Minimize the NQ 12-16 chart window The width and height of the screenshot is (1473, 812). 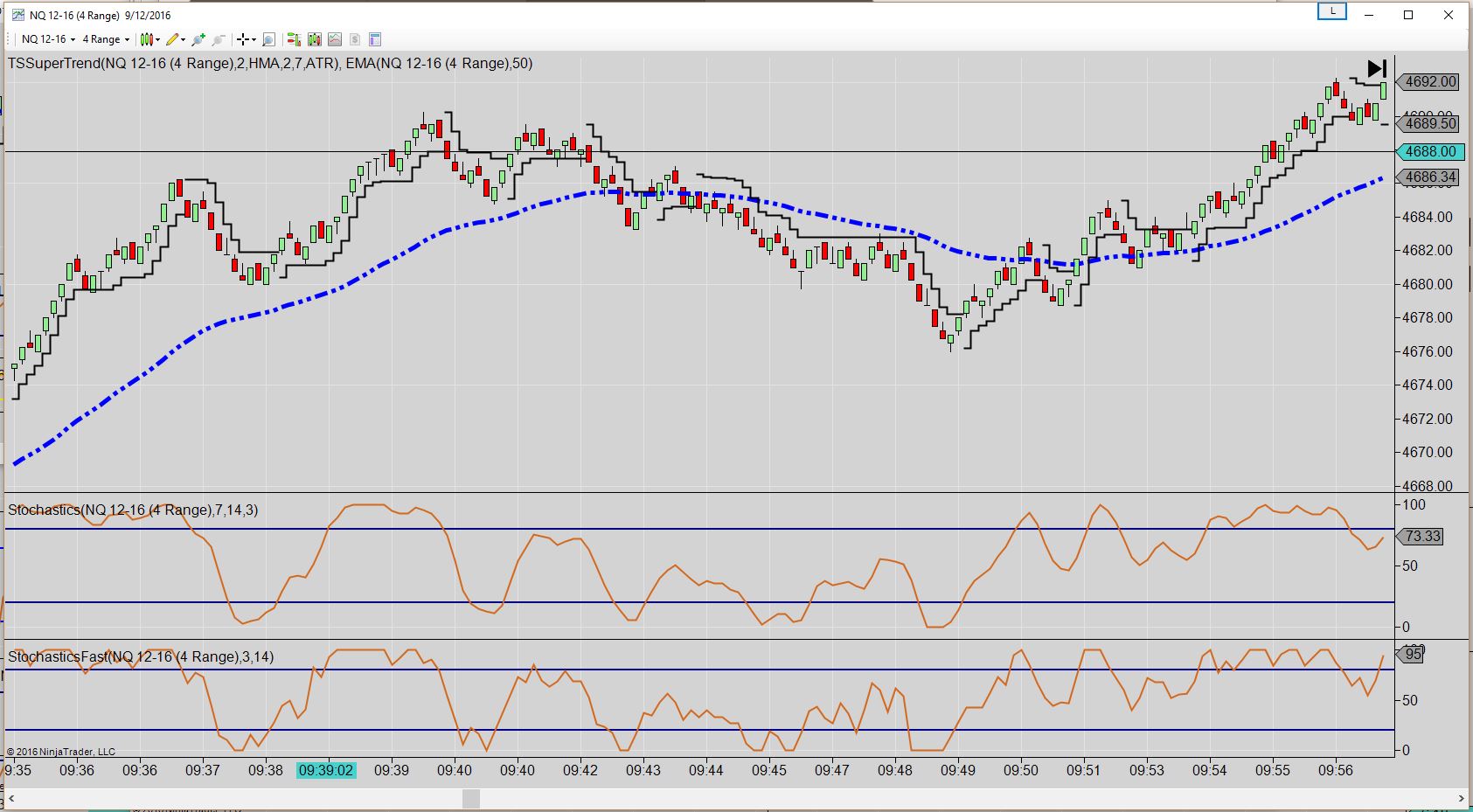(1370, 15)
